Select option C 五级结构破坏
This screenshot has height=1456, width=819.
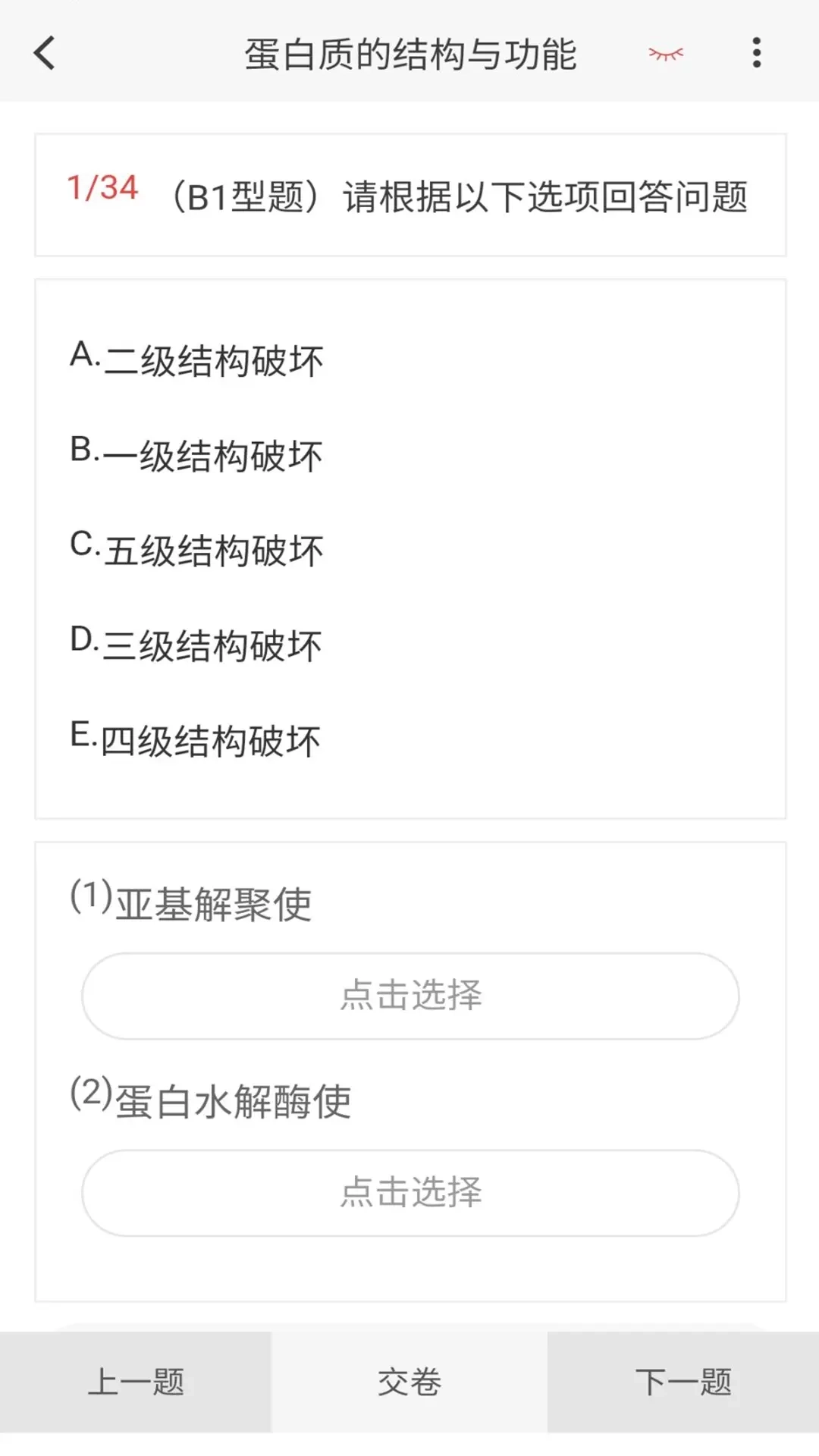click(x=196, y=550)
